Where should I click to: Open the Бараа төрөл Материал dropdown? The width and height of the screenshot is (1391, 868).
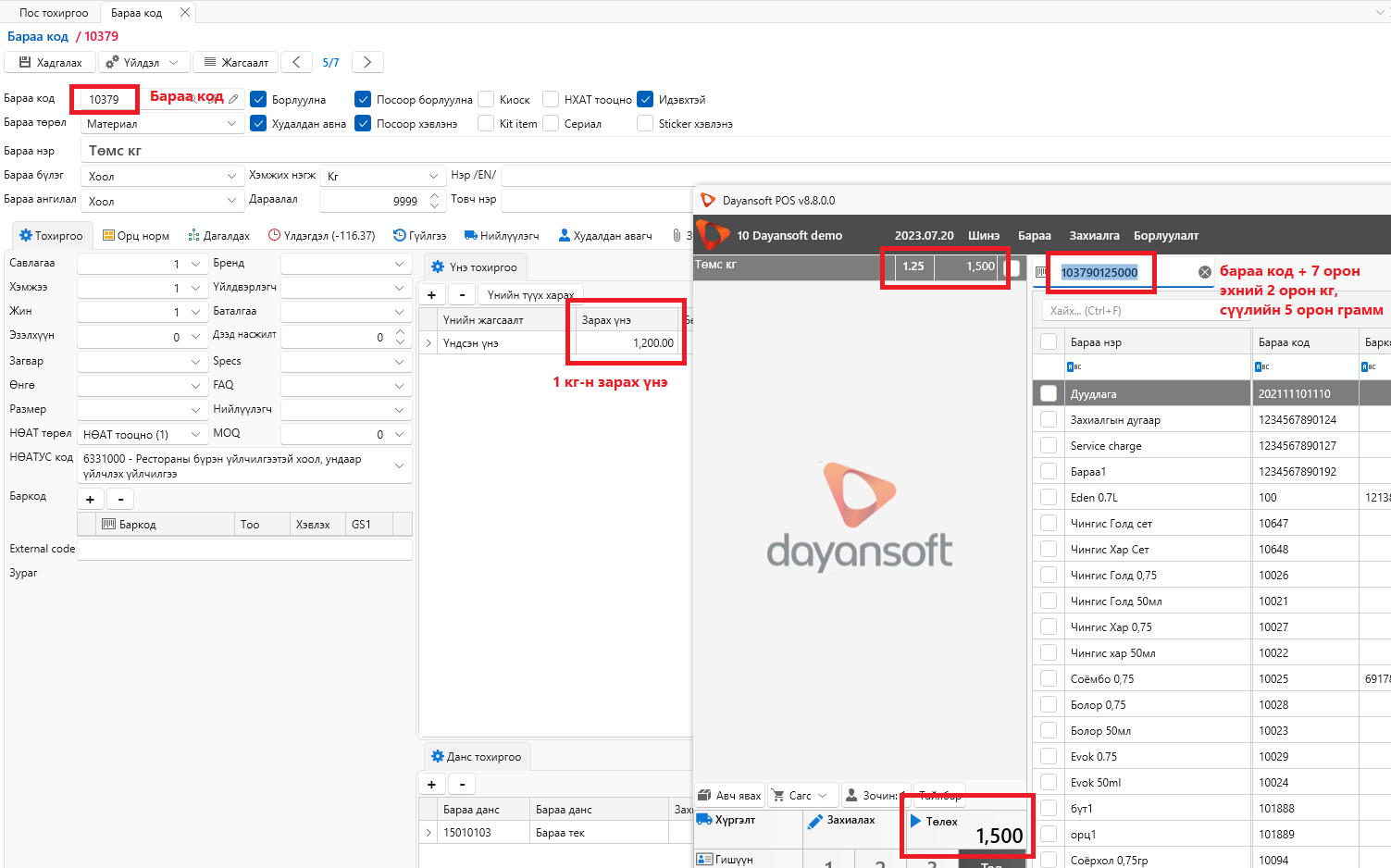162,124
